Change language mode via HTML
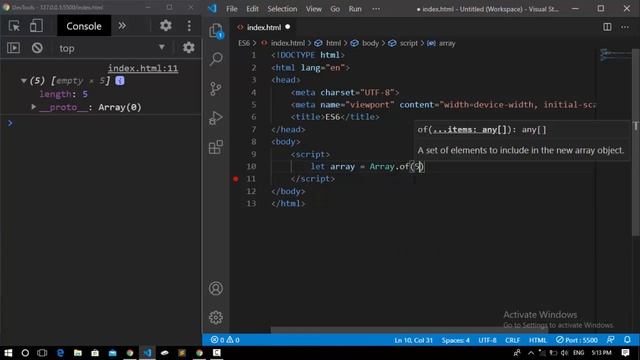640x360 pixels. 538,340
